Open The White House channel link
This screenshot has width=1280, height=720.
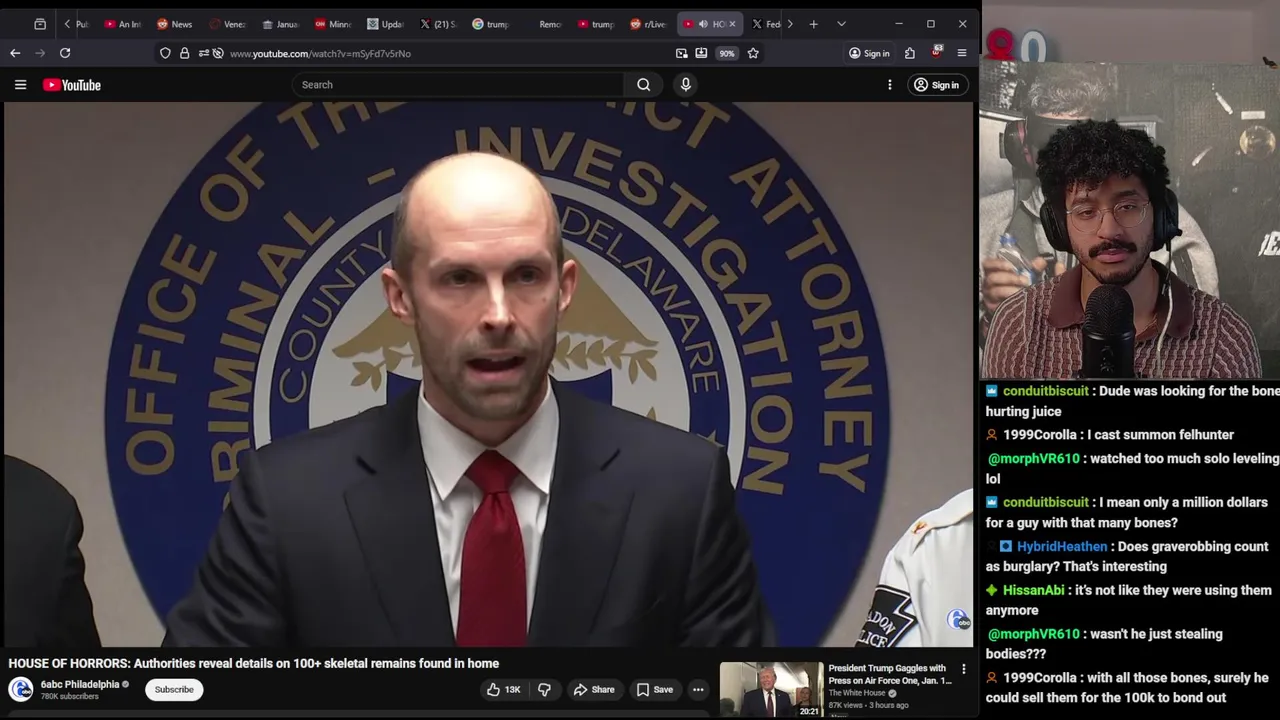click(x=857, y=693)
